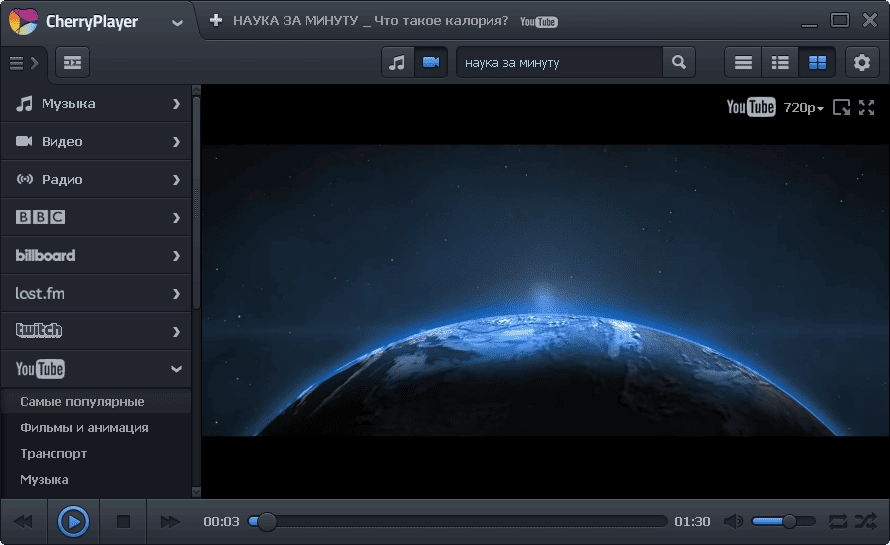This screenshot has width=890, height=545.
Task: Open the BBC section
Action: (96, 217)
